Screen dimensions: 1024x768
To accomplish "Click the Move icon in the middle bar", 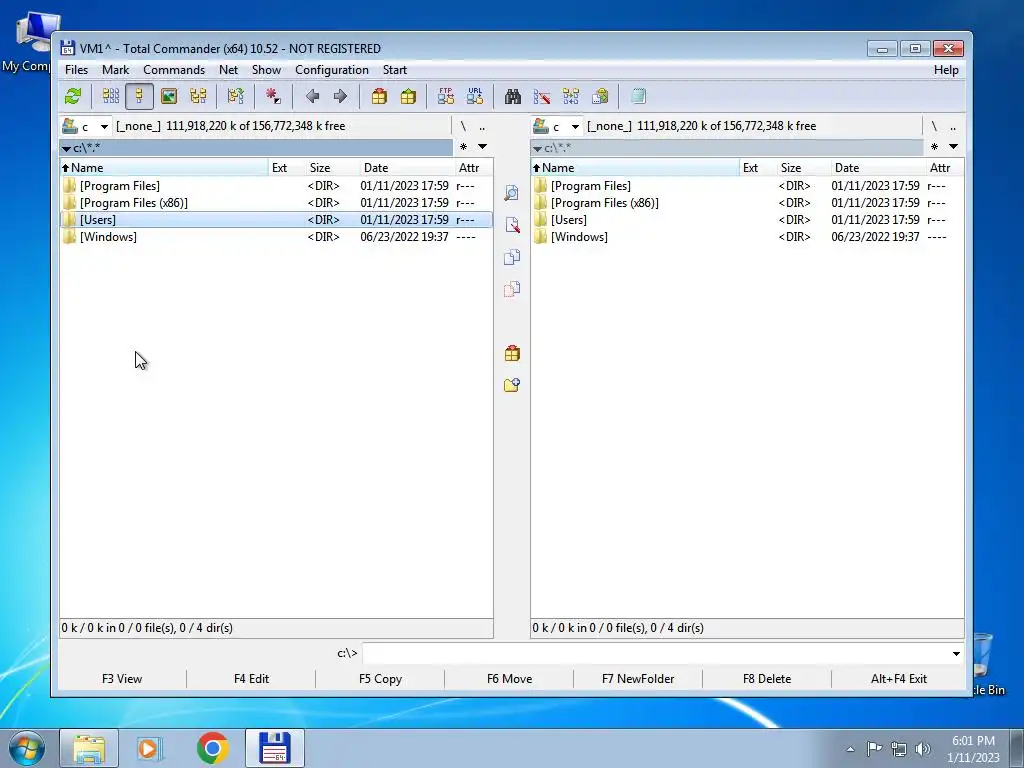I will [512, 289].
